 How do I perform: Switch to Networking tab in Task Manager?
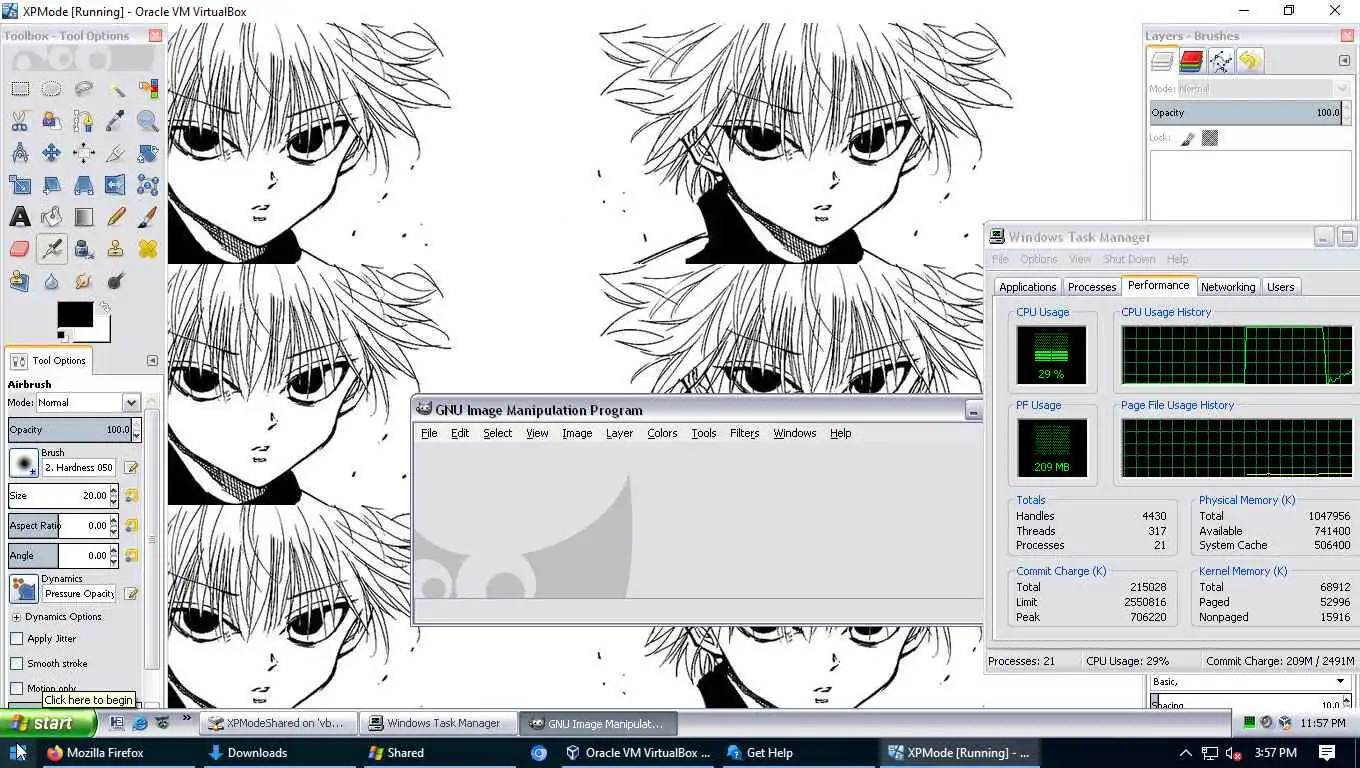click(1228, 287)
